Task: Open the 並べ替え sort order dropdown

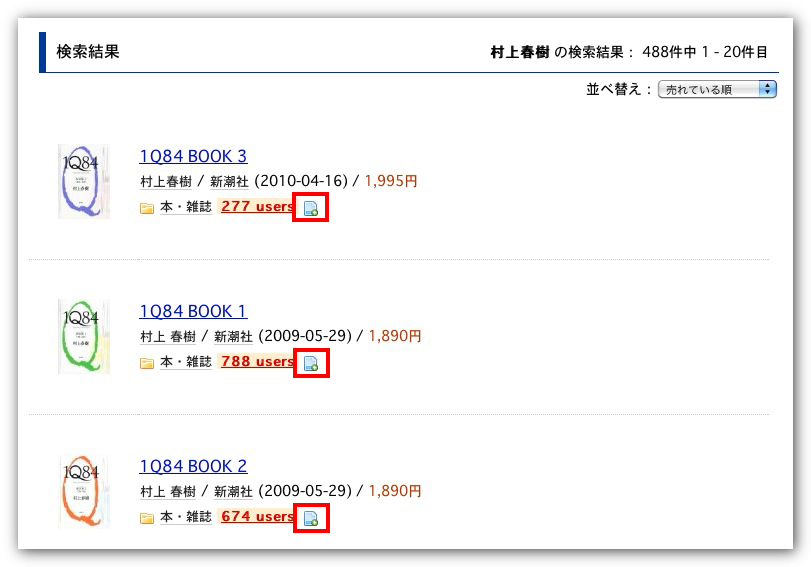Action: pos(717,89)
